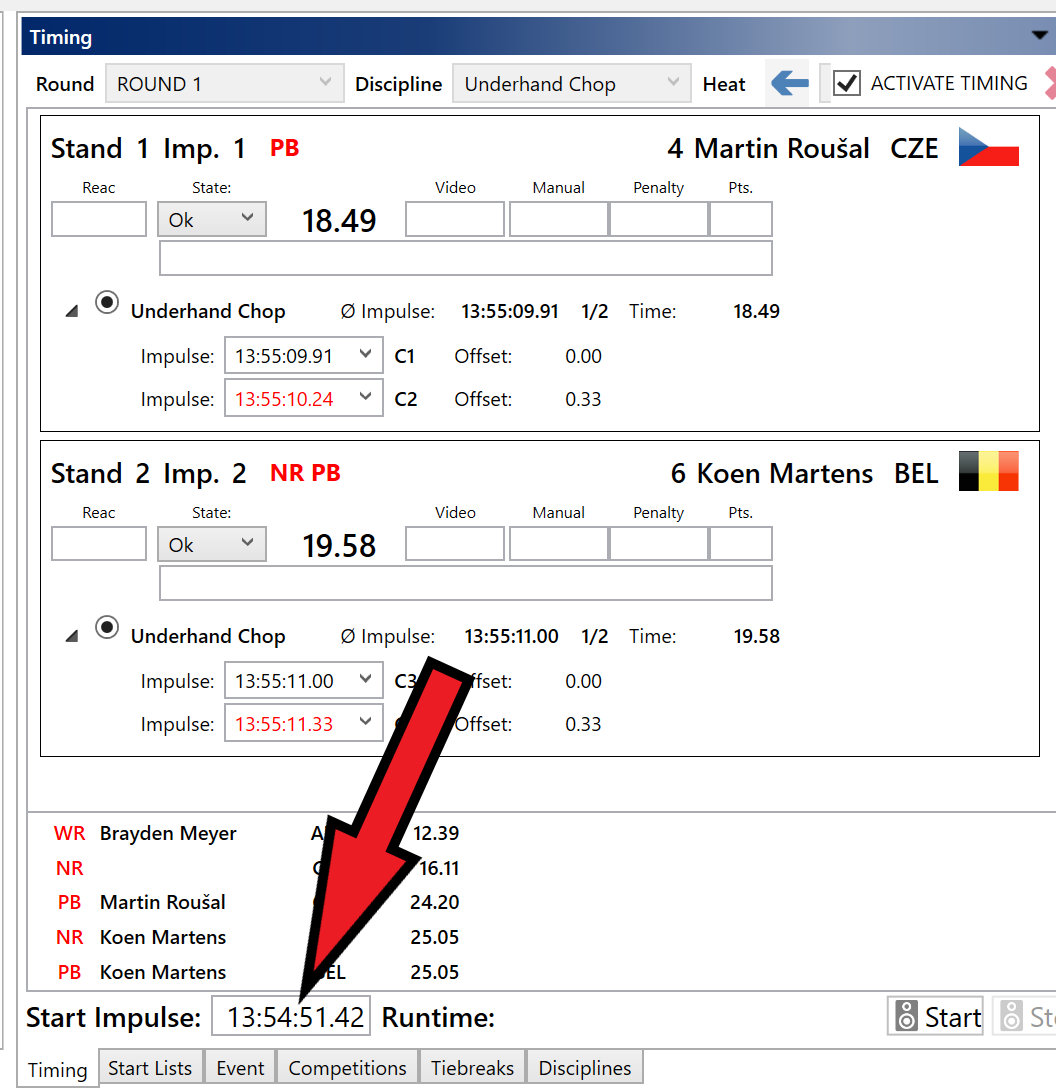Open the Discipline dropdown showing Underhand Chop
Viewport: 1056px width, 1092px height.
click(x=571, y=84)
